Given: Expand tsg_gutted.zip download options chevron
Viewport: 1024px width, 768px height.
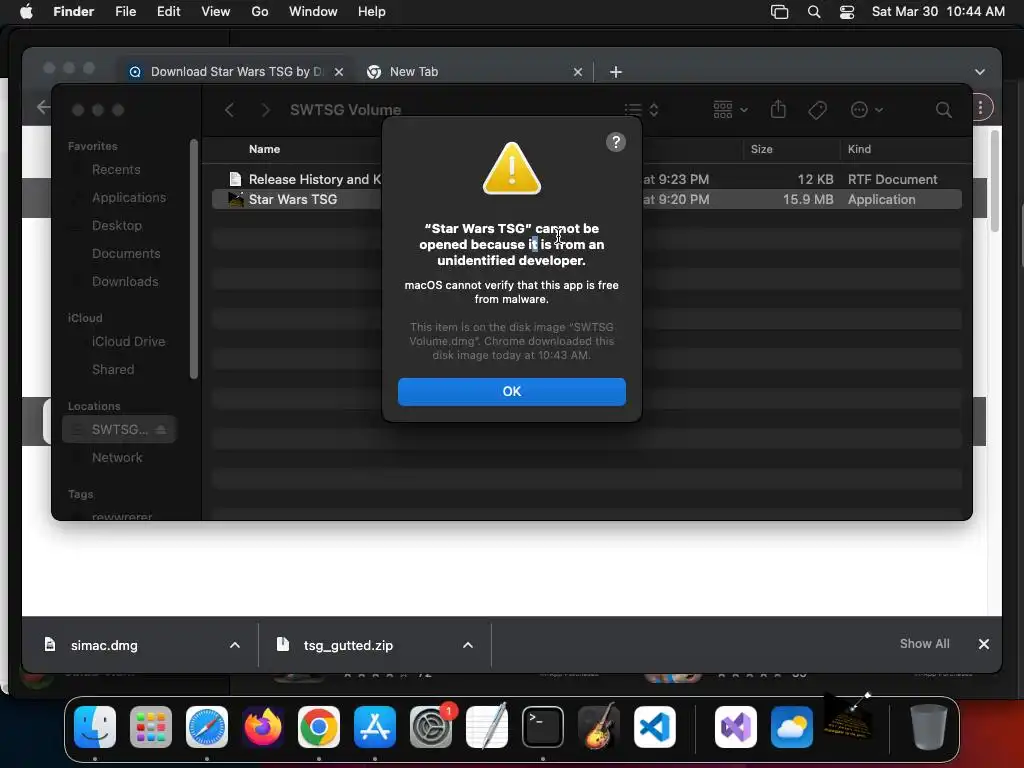Looking at the screenshot, I should 468,645.
